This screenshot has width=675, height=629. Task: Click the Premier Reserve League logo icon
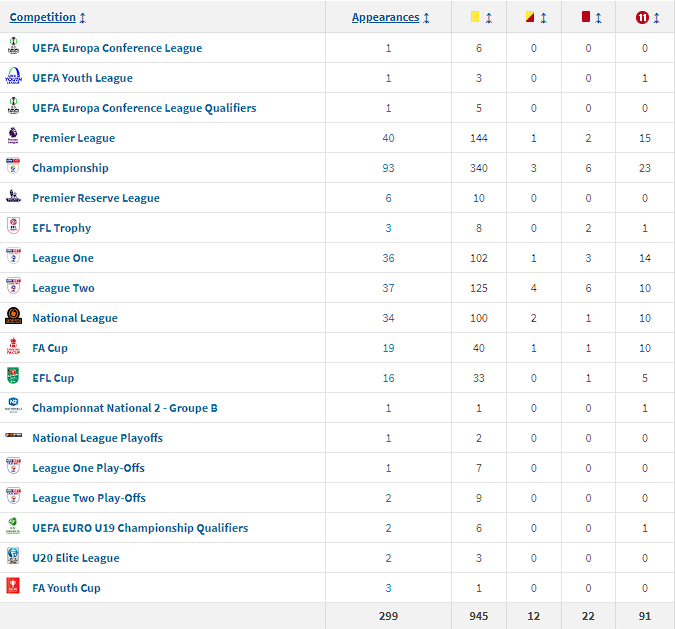tap(13, 196)
